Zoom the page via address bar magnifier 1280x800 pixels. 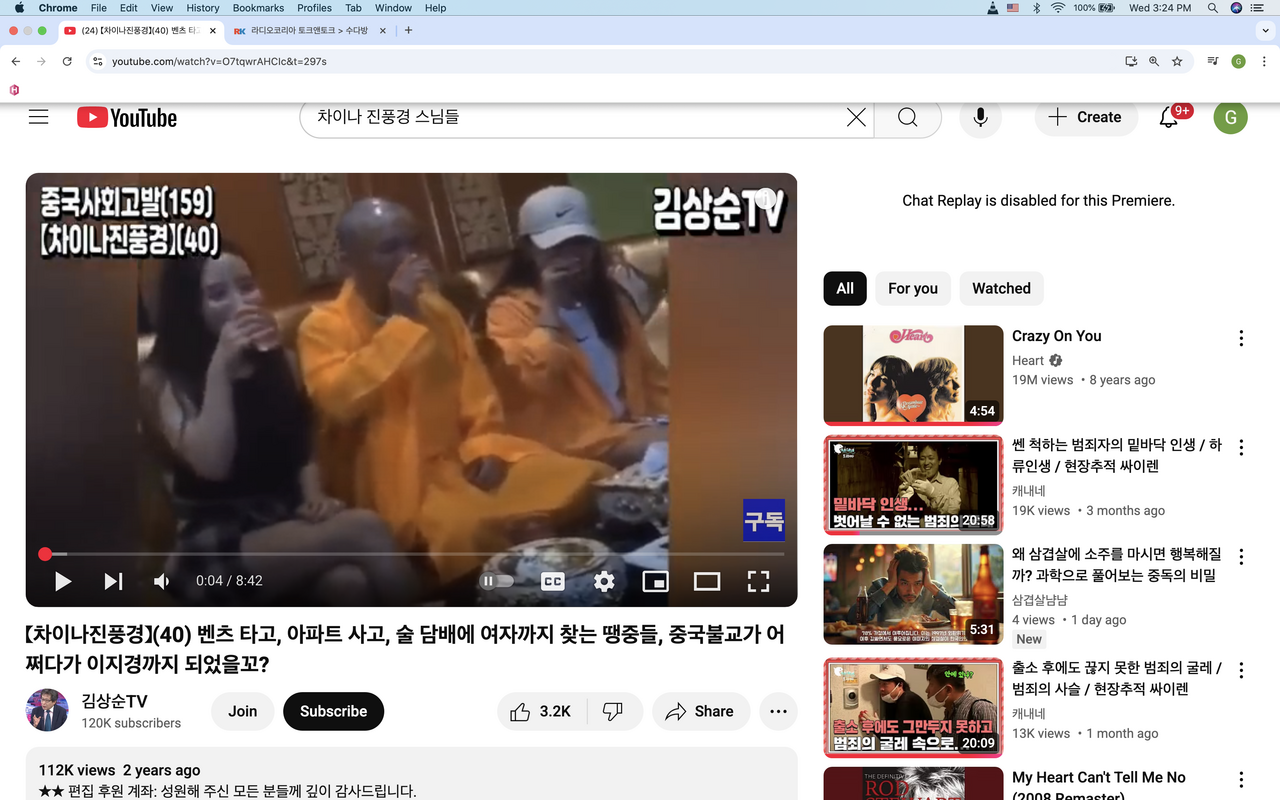pyautogui.click(x=1154, y=61)
